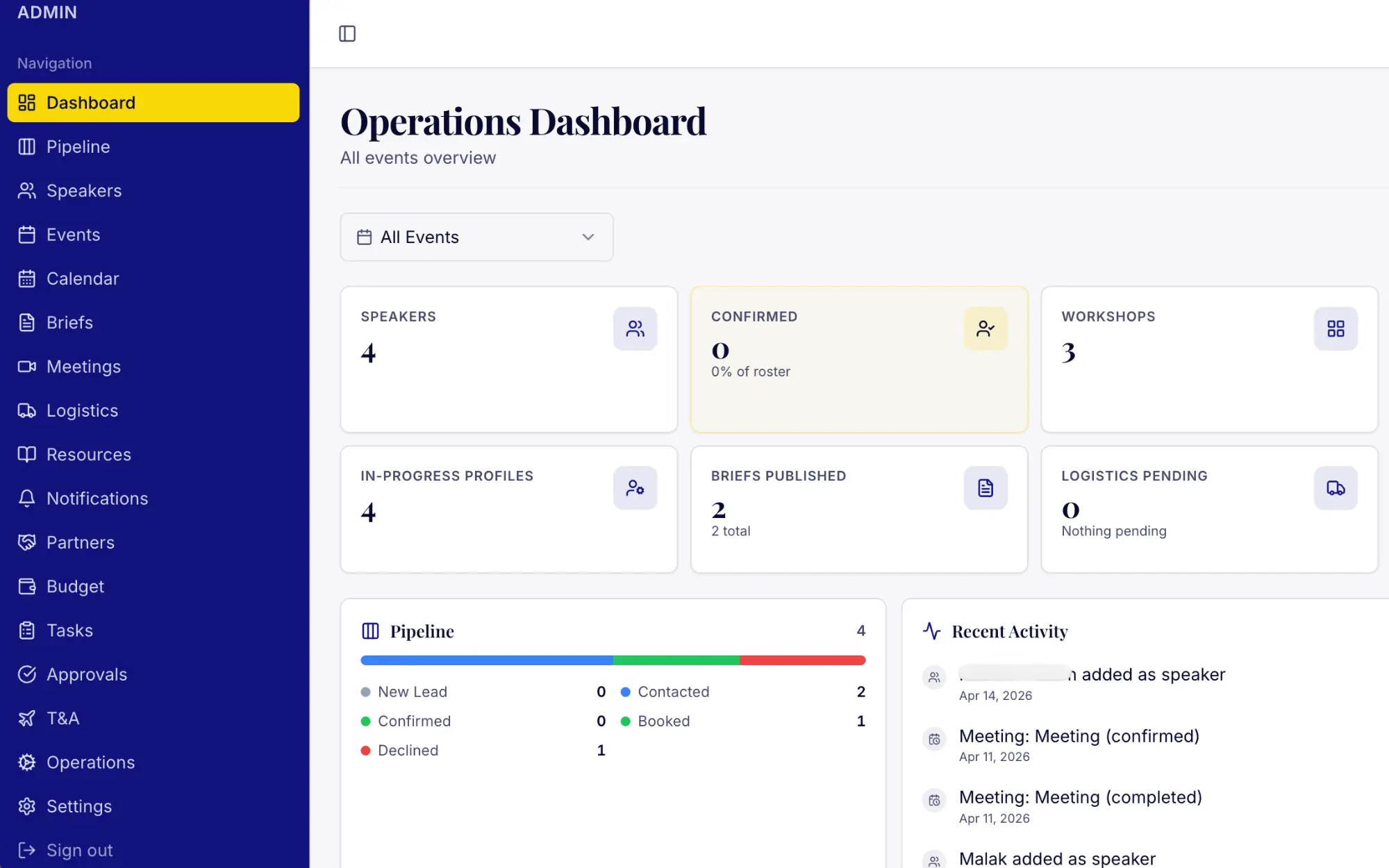The width and height of the screenshot is (1389, 868).
Task: Click the Logistics truck icon in sidebar
Action: (x=26, y=410)
